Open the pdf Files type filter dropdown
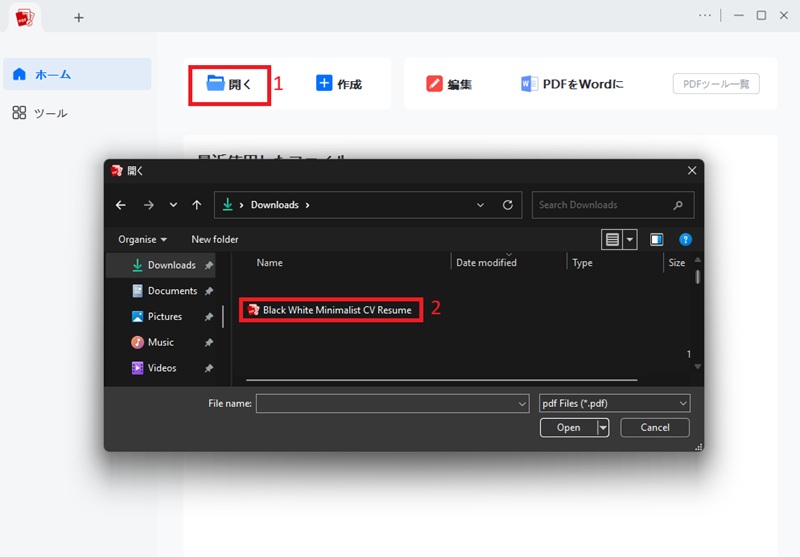Viewport: 800px width, 557px height. click(615, 403)
